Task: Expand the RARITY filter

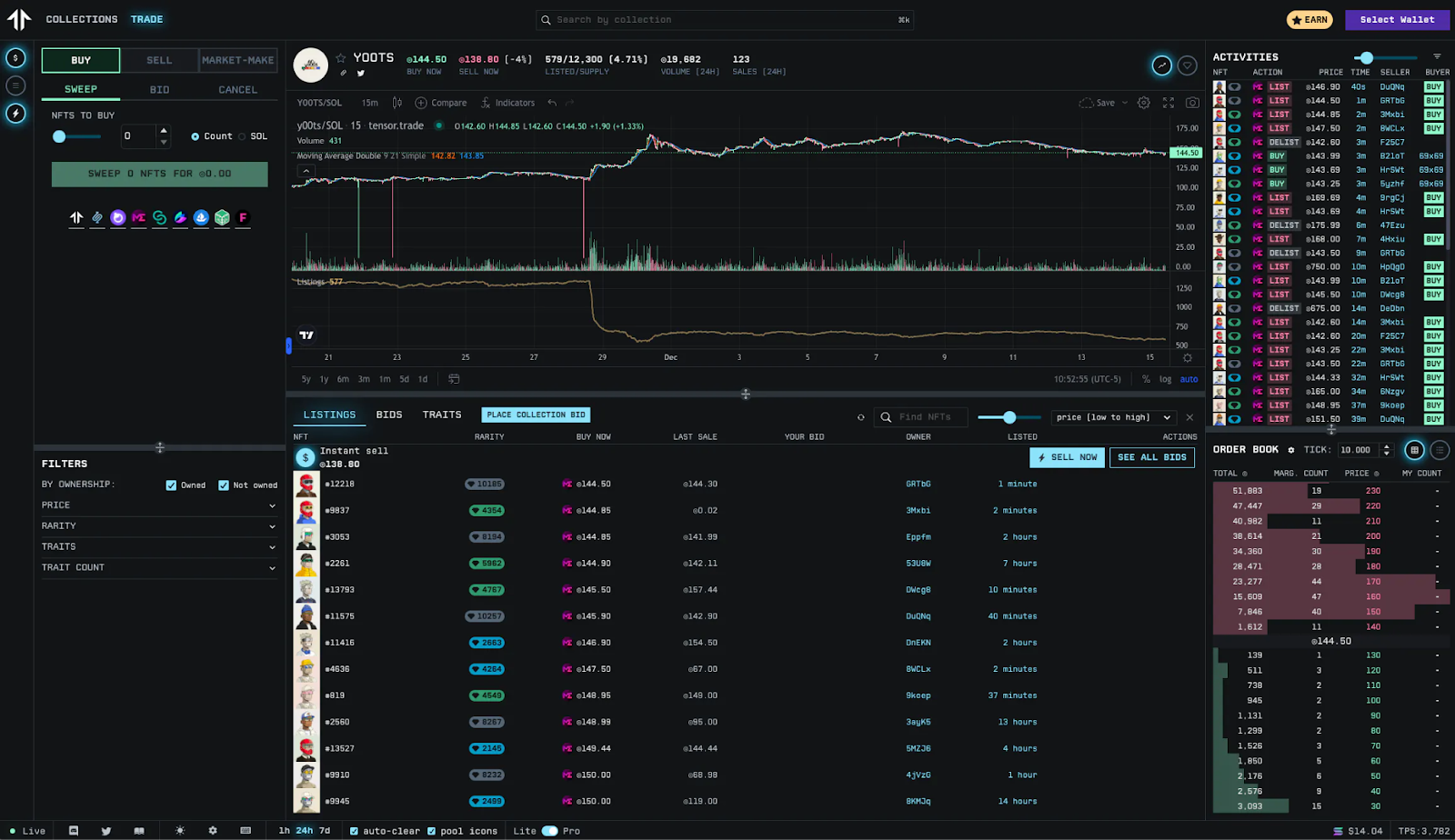Action: coord(158,526)
